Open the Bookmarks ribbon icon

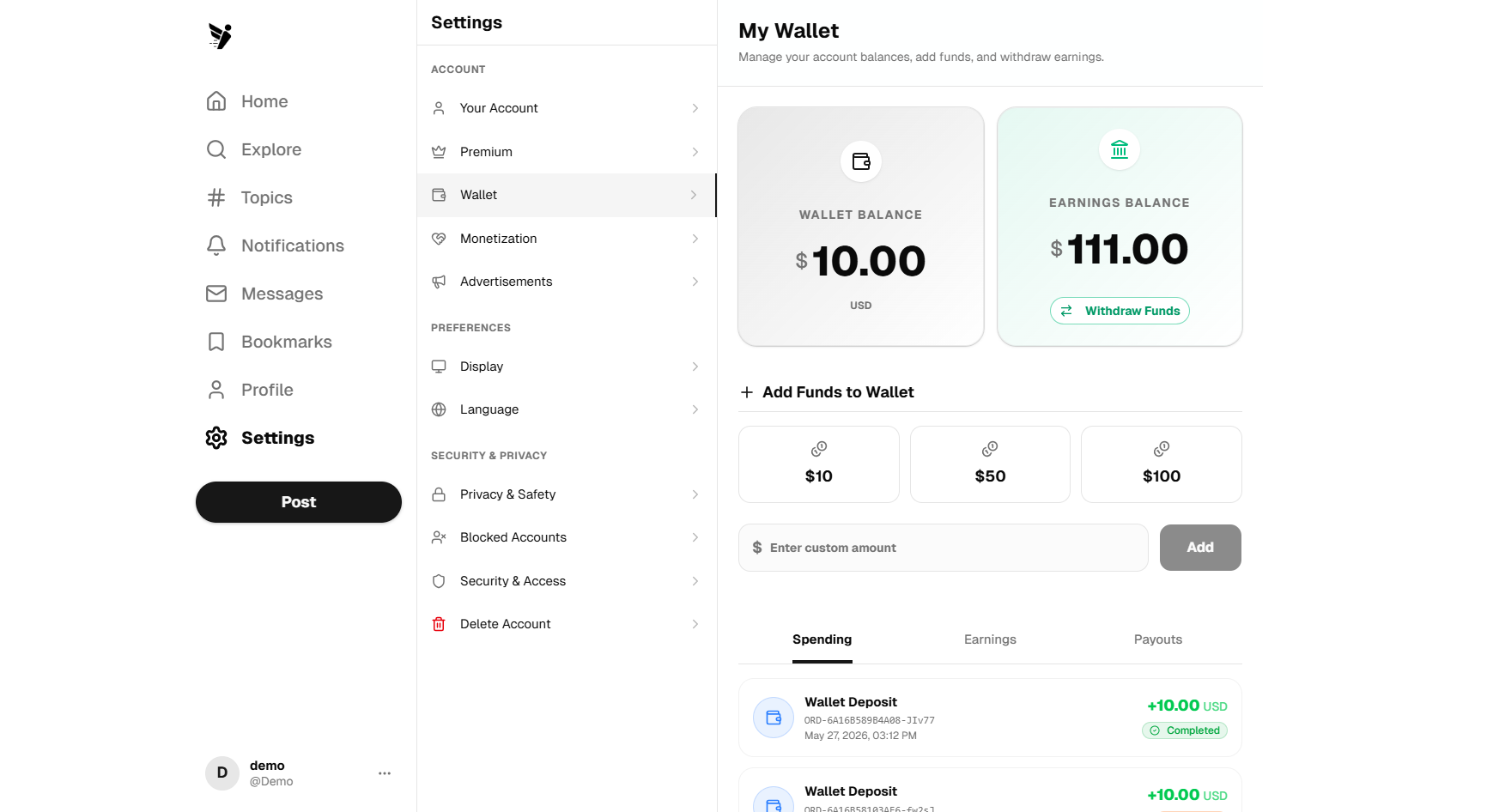click(216, 342)
